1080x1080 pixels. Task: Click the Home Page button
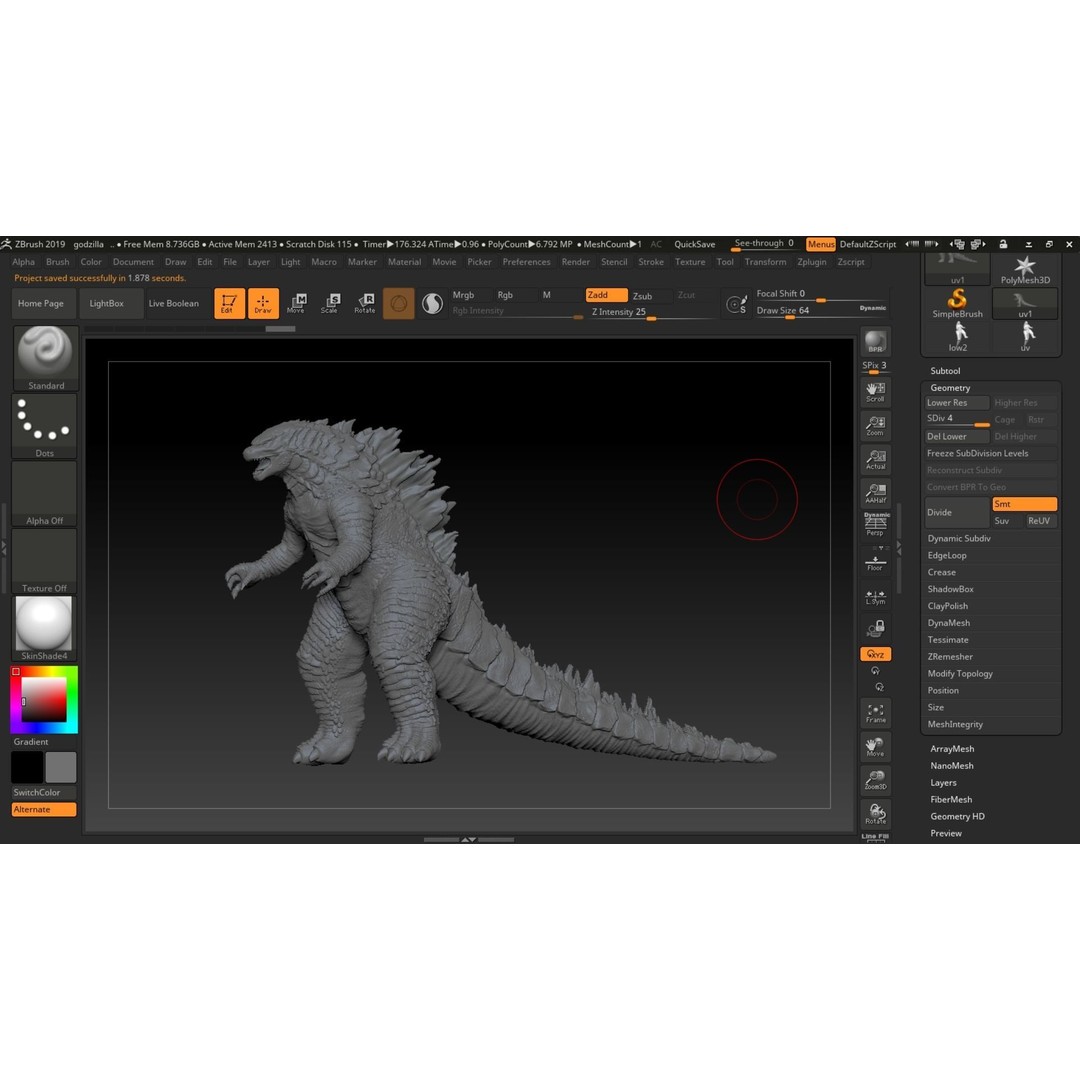[x=41, y=303]
